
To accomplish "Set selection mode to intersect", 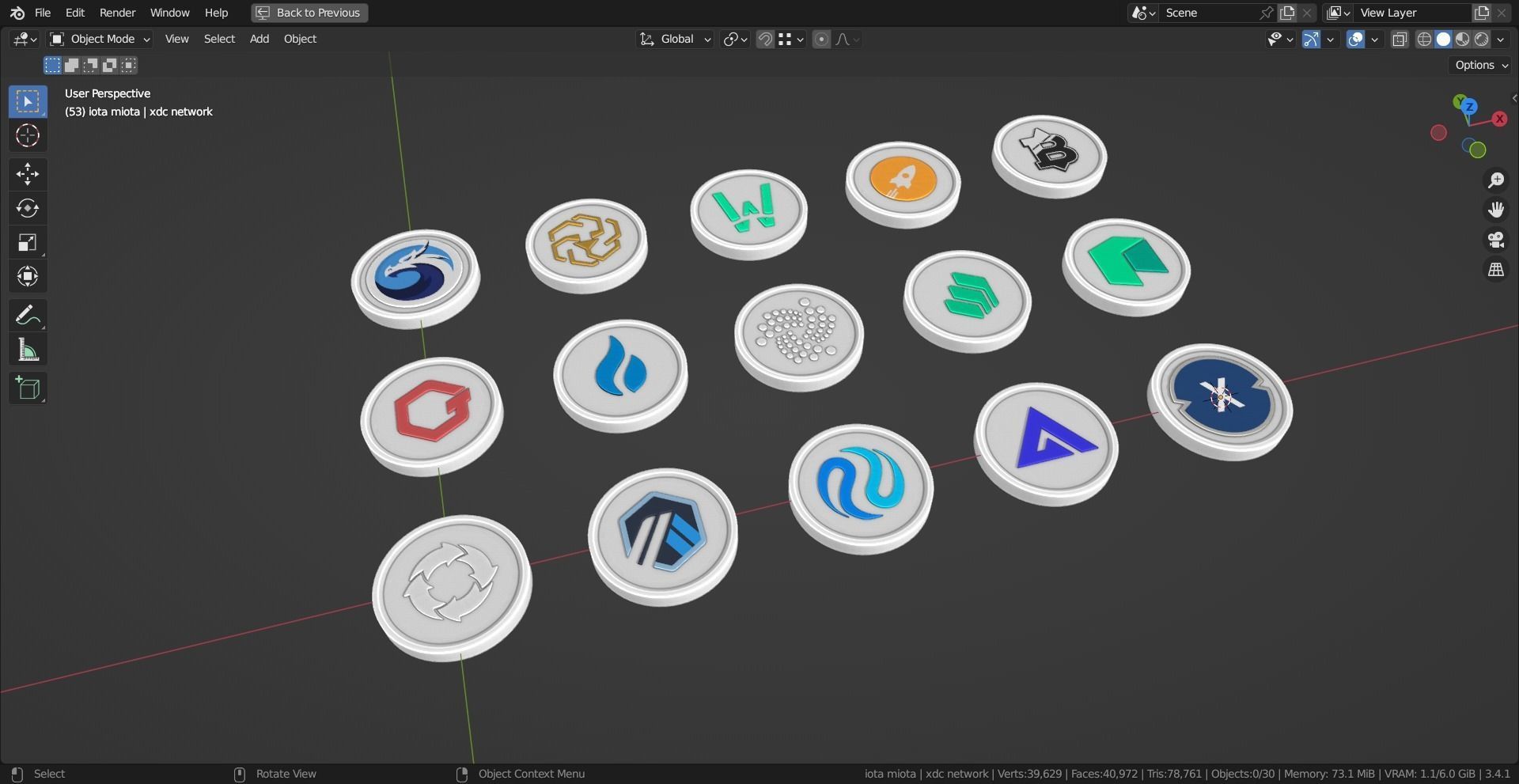I will coord(129,65).
